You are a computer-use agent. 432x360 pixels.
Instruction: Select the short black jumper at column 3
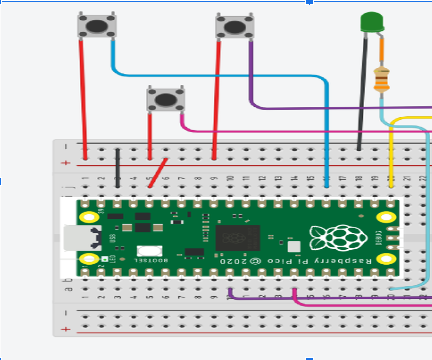[118, 168]
